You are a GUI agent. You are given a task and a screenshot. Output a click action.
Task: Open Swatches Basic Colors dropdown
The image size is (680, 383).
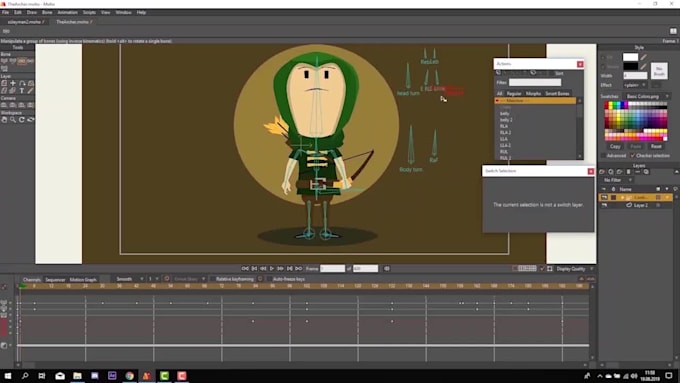pyautogui.click(x=648, y=96)
